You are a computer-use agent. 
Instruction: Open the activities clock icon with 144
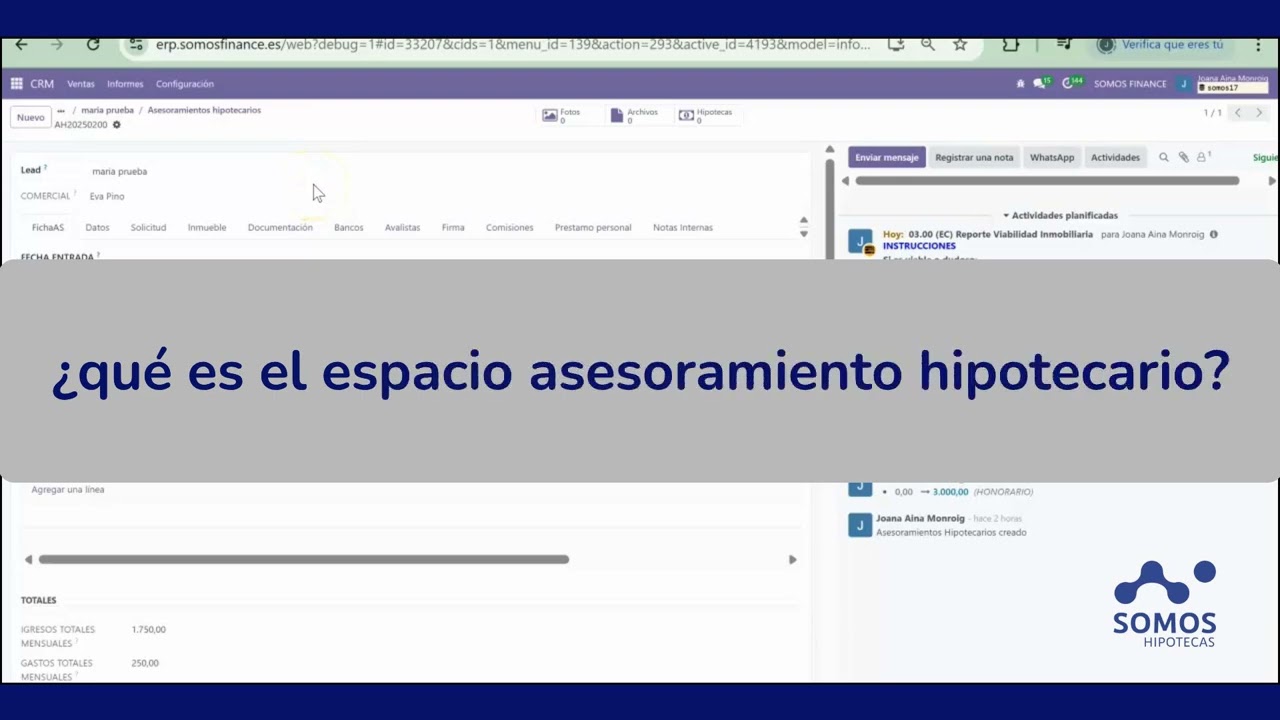click(x=1072, y=83)
